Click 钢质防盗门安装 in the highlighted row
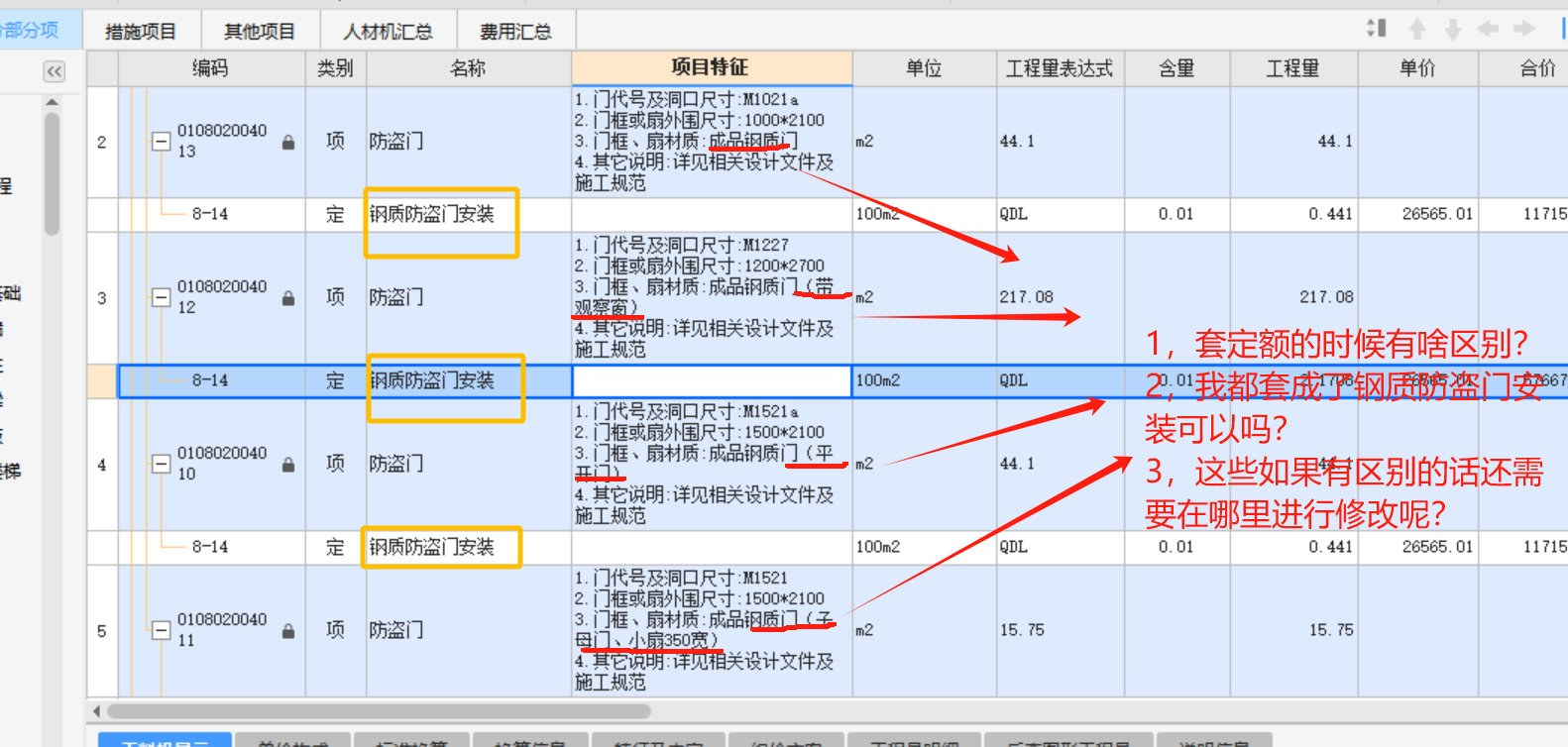Image resolution: width=1568 pixels, height=747 pixels. point(432,380)
